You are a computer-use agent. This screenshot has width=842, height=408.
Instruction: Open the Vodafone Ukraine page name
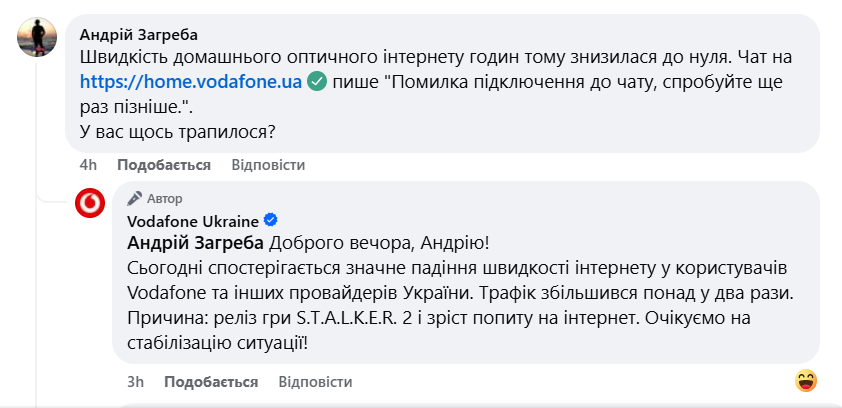tap(193, 220)
